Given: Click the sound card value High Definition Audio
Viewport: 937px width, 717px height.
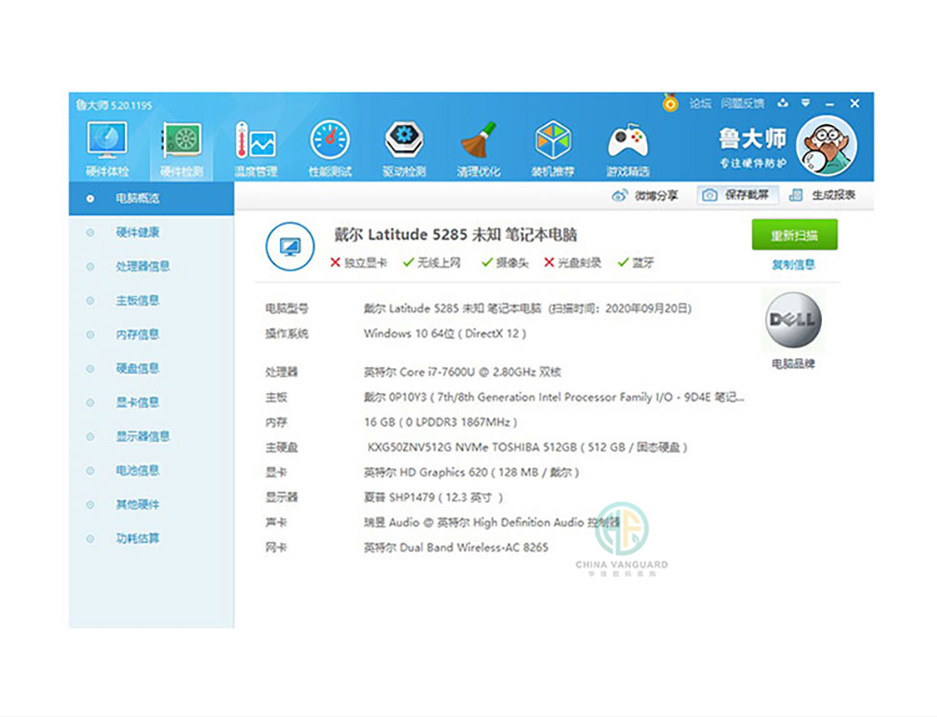Looking at the screenshot, I should pyautogui.click(x=492, y=523).
